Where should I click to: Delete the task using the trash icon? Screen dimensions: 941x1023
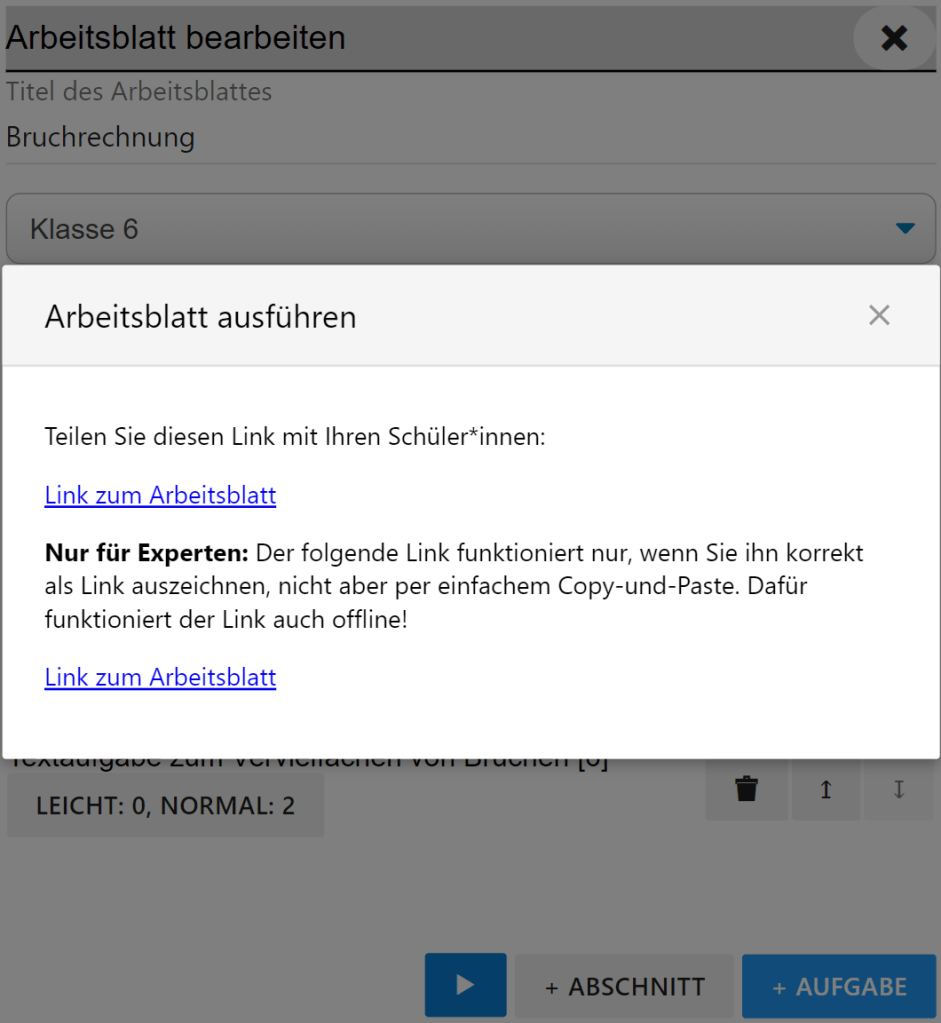pos(746,790)
